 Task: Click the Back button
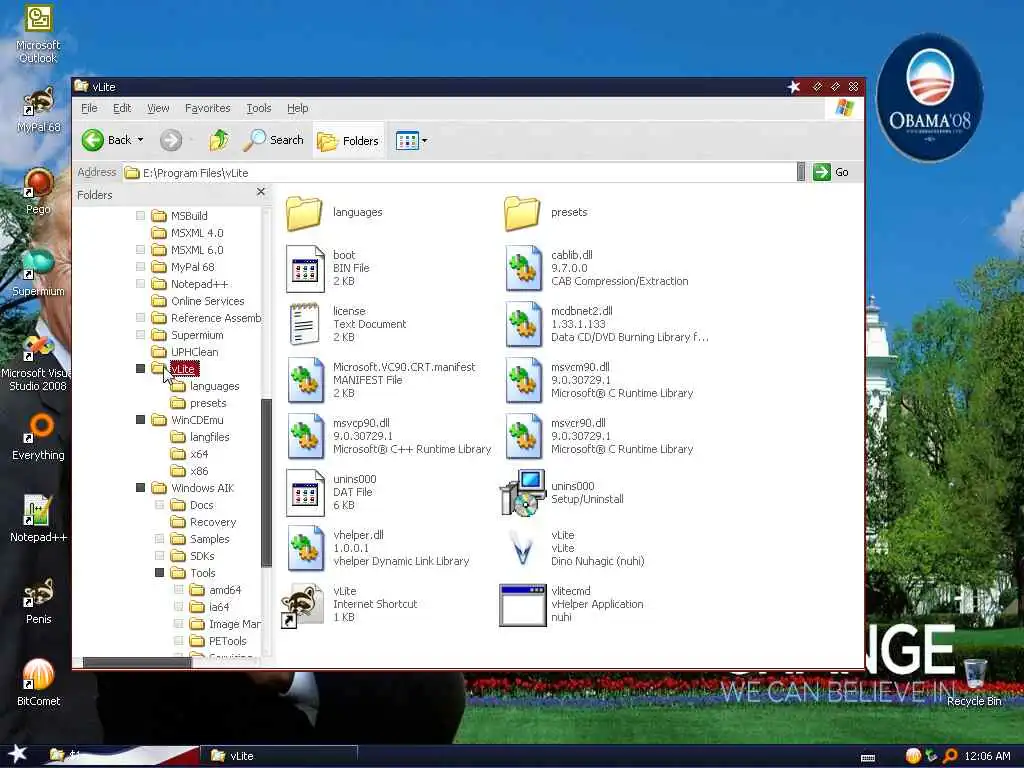pyautogui.click(x=107, y=140)
